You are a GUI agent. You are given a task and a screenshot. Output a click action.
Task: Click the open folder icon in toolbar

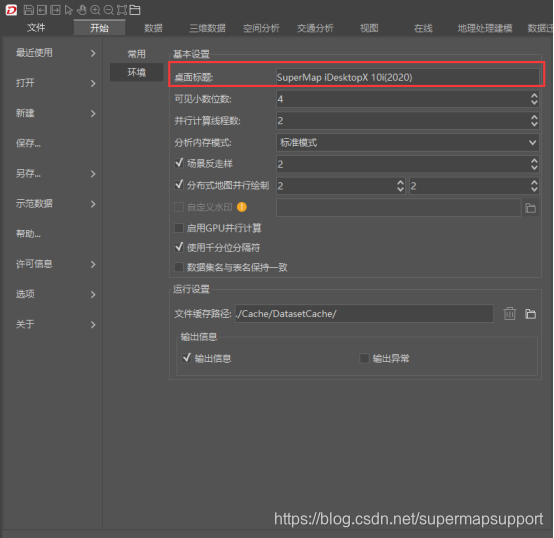tap(135, 10)
